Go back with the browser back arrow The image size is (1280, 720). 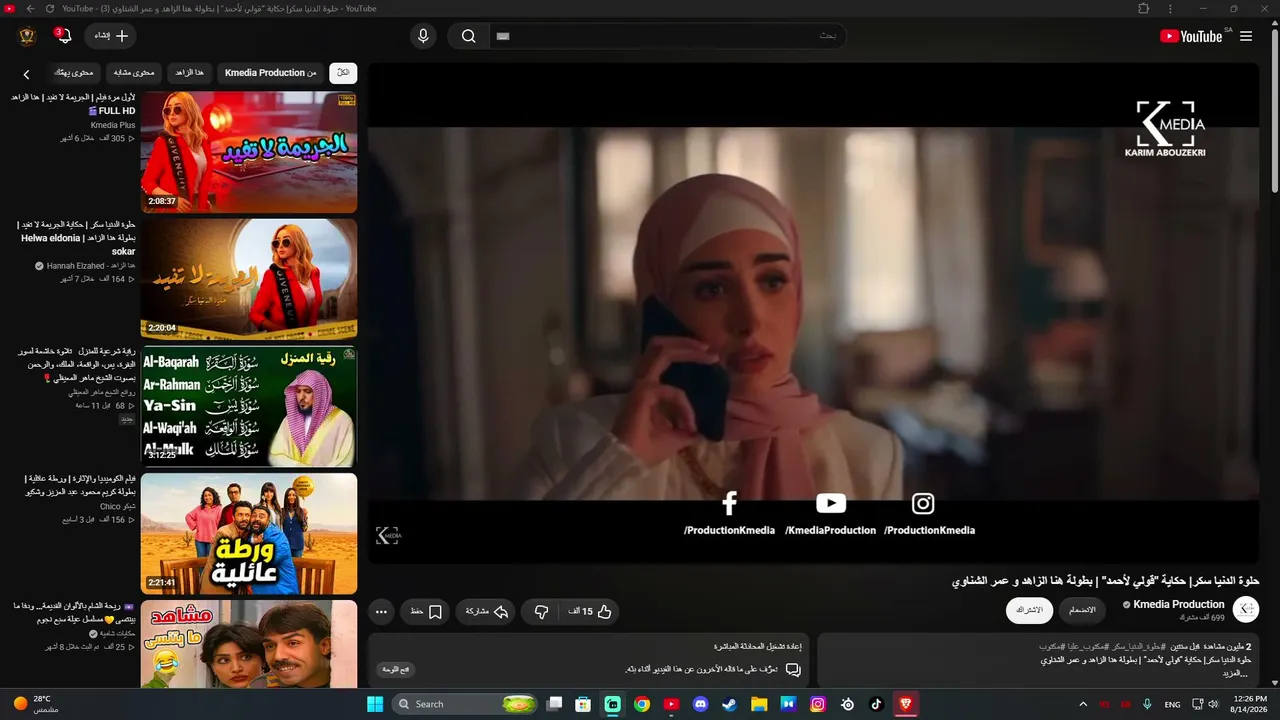point(30,8)
